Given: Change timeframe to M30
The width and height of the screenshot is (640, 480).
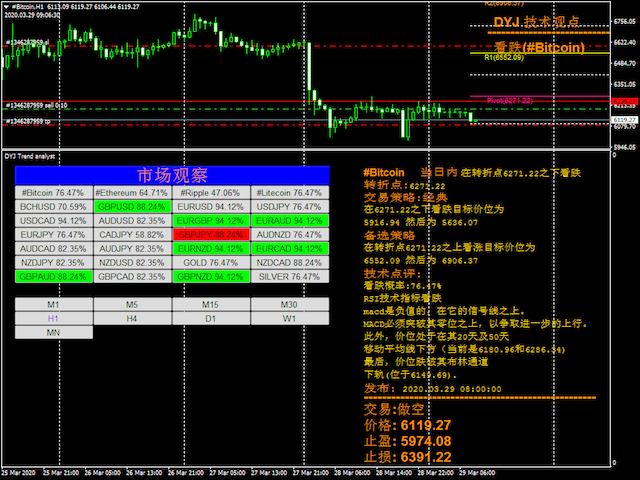Looking at the screenshot, I should (289, 304).
